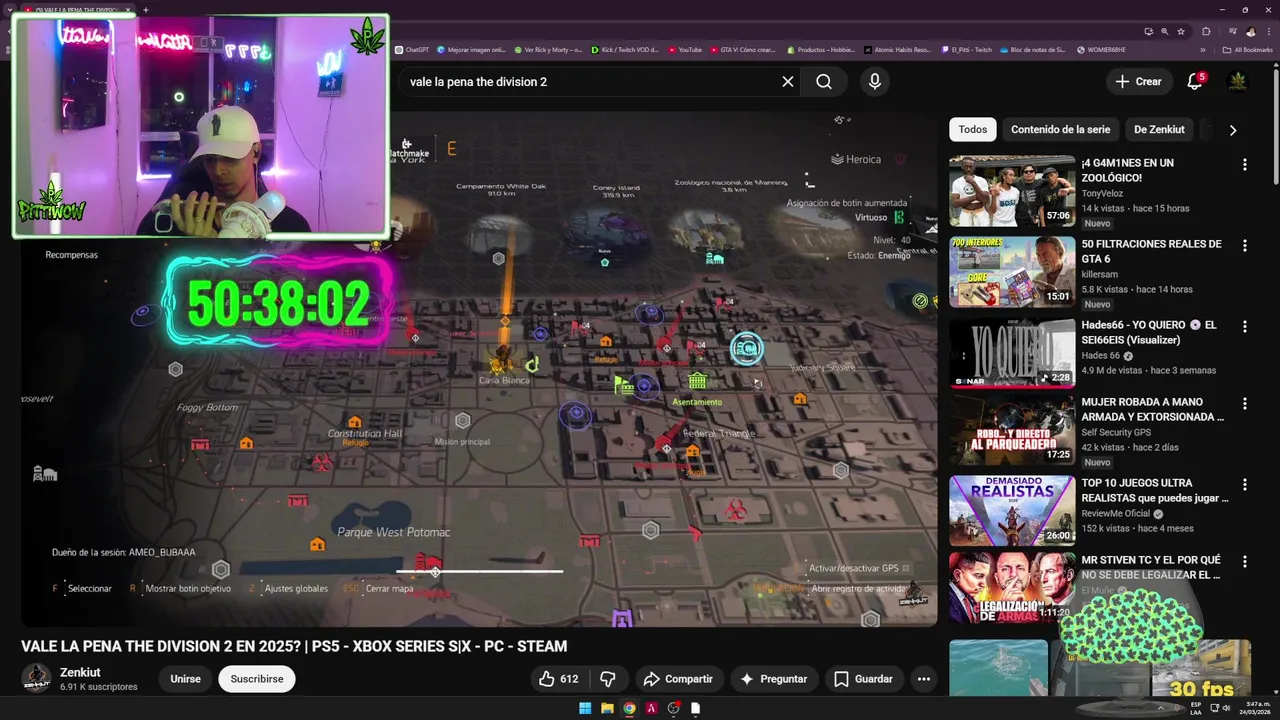1280x720 pixels.
Task: Open the 'TOP 10 JUEGOS ULTRA REALISTAS' thumbnail
Action: coord(1012,511)
